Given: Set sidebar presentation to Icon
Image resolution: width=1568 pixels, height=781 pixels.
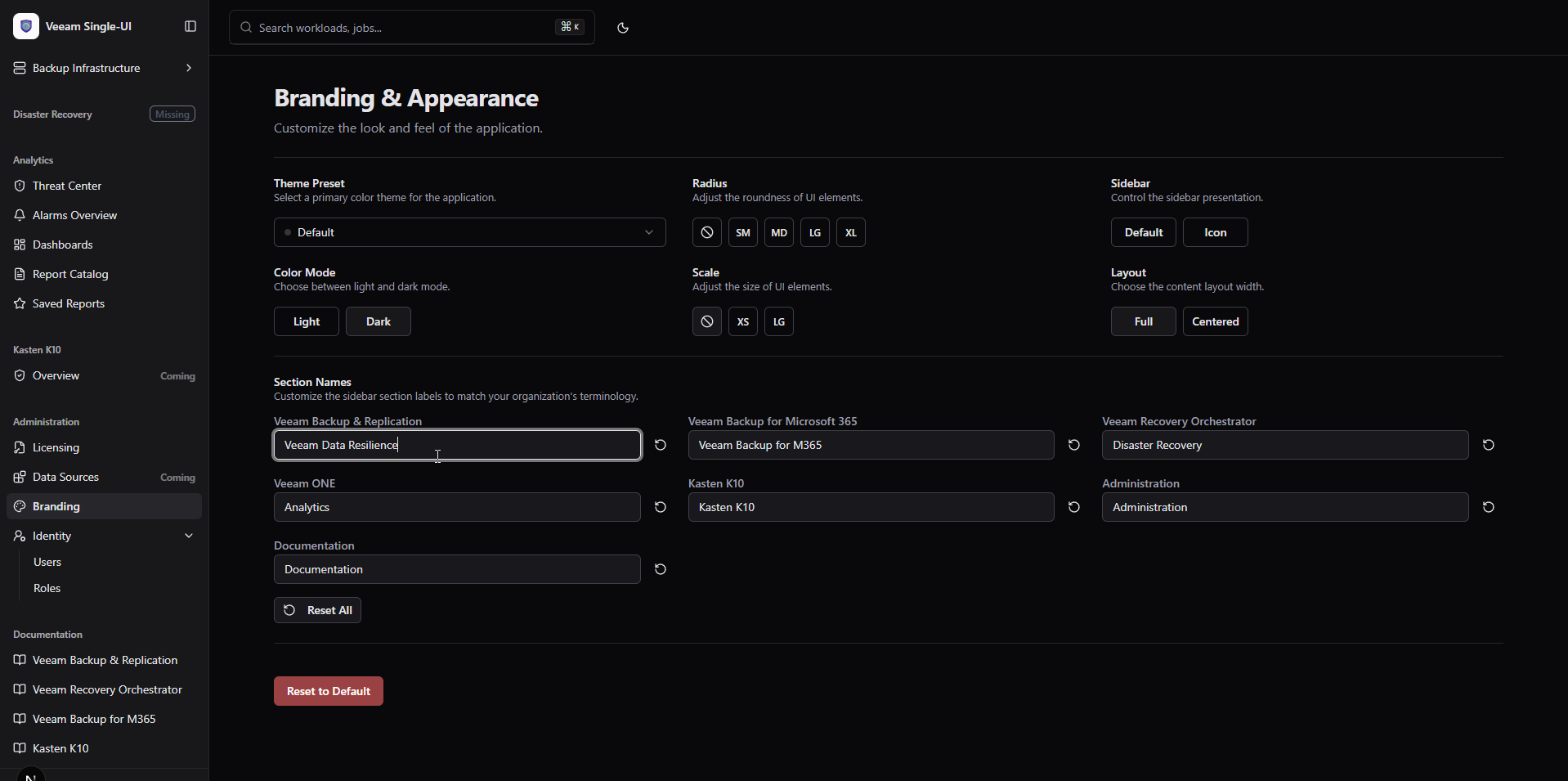Looking at the screenshot, I should (1215, 232).
